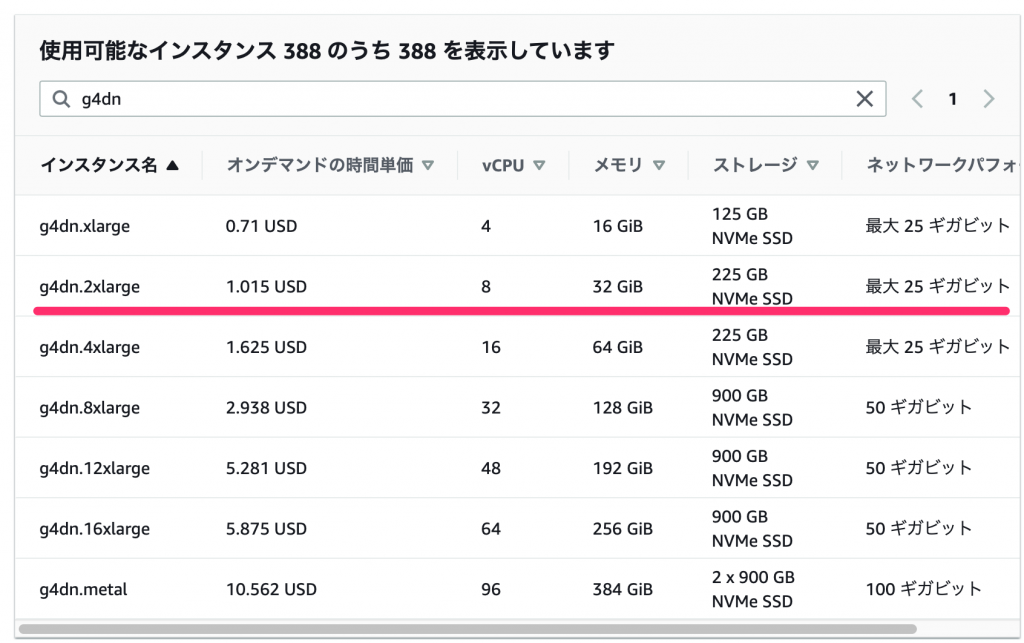Click the search magnifier icon

click(x=61, y=99)
